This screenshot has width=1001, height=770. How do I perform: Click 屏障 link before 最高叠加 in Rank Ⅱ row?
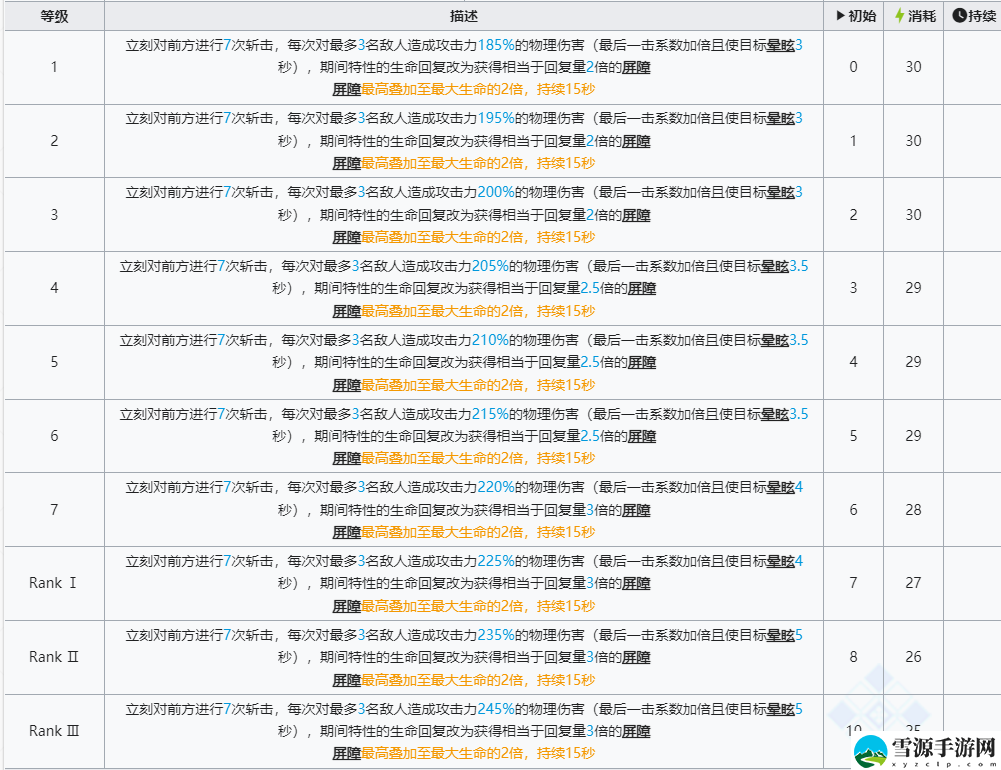click(347, 681)
